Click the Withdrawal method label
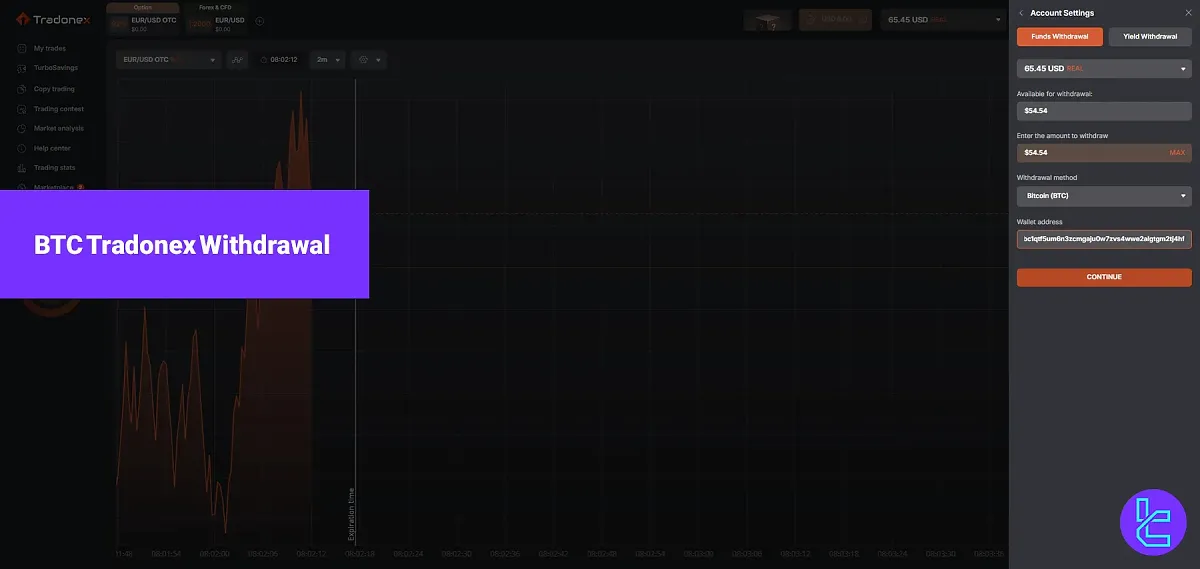This screenshot has width=1200, height=569. pos(1047,178)
